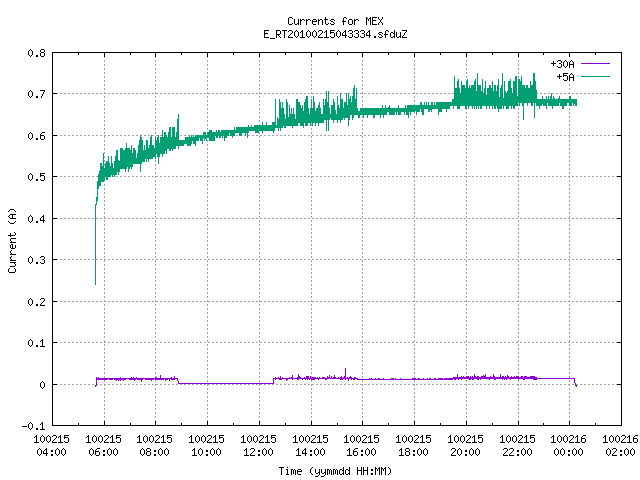This screenshot has height=480, width=640.
Task: Click the y-axis tick label '0.5'
Action: [x=36, y=177]
